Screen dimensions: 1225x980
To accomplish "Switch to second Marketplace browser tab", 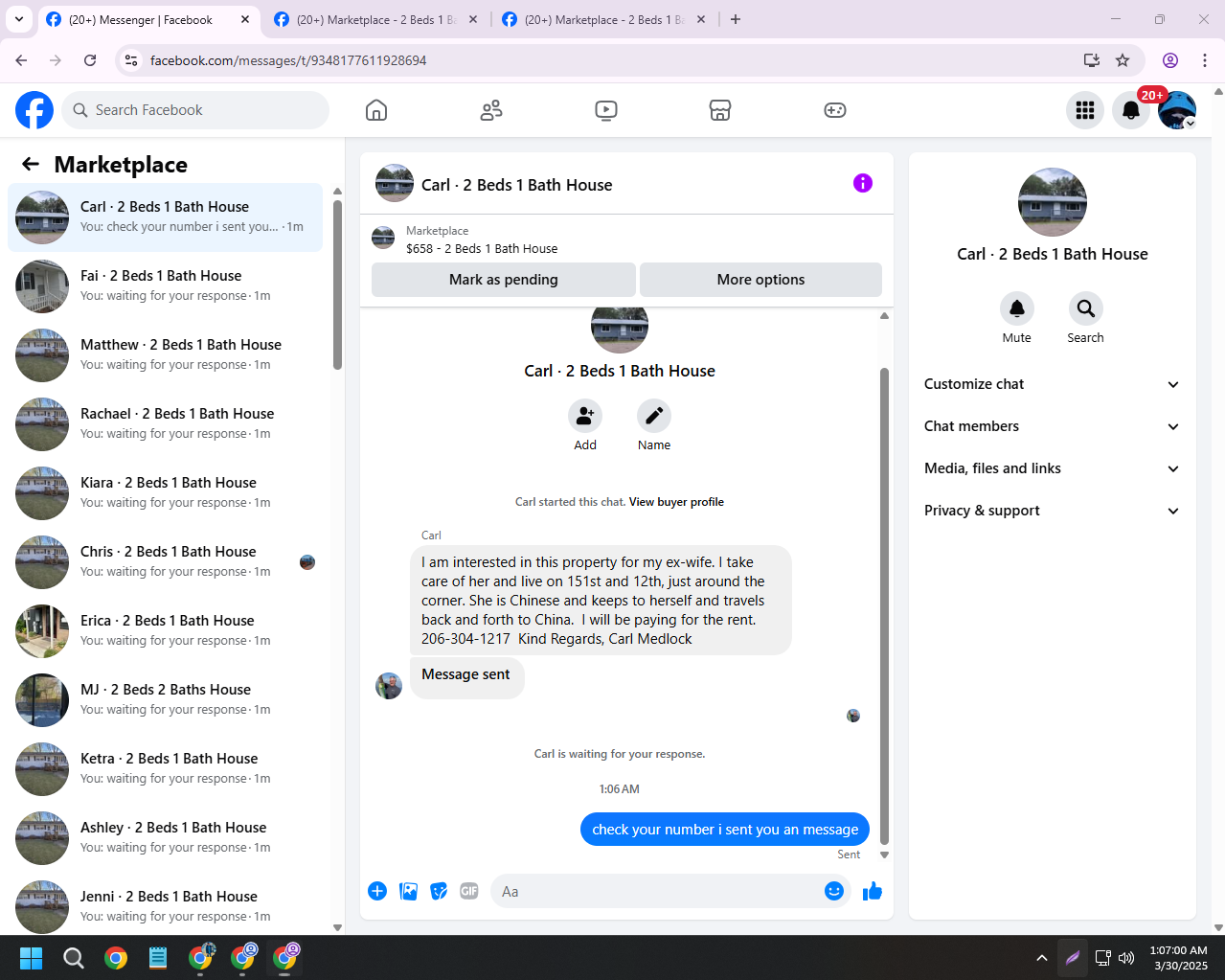I will (x=375, y=19).
